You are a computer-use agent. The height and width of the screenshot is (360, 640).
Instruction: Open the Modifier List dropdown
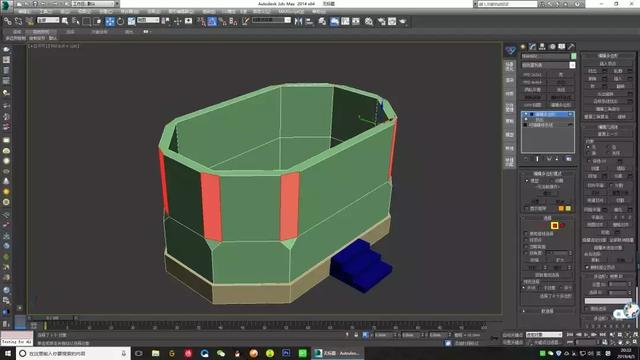[x=548, y=65]
